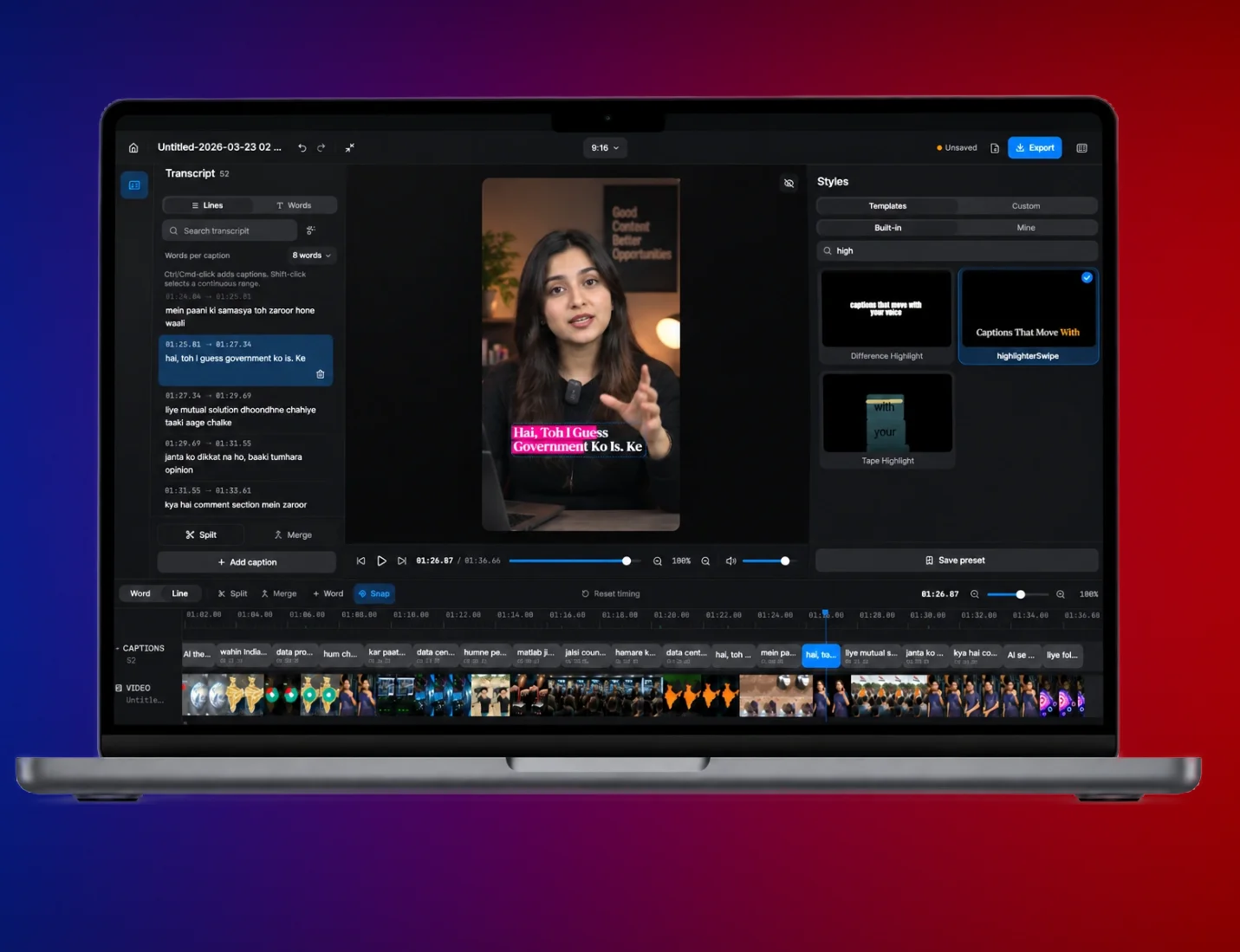Open the layout panel icon next to Export

click(x=1082, y=148)
